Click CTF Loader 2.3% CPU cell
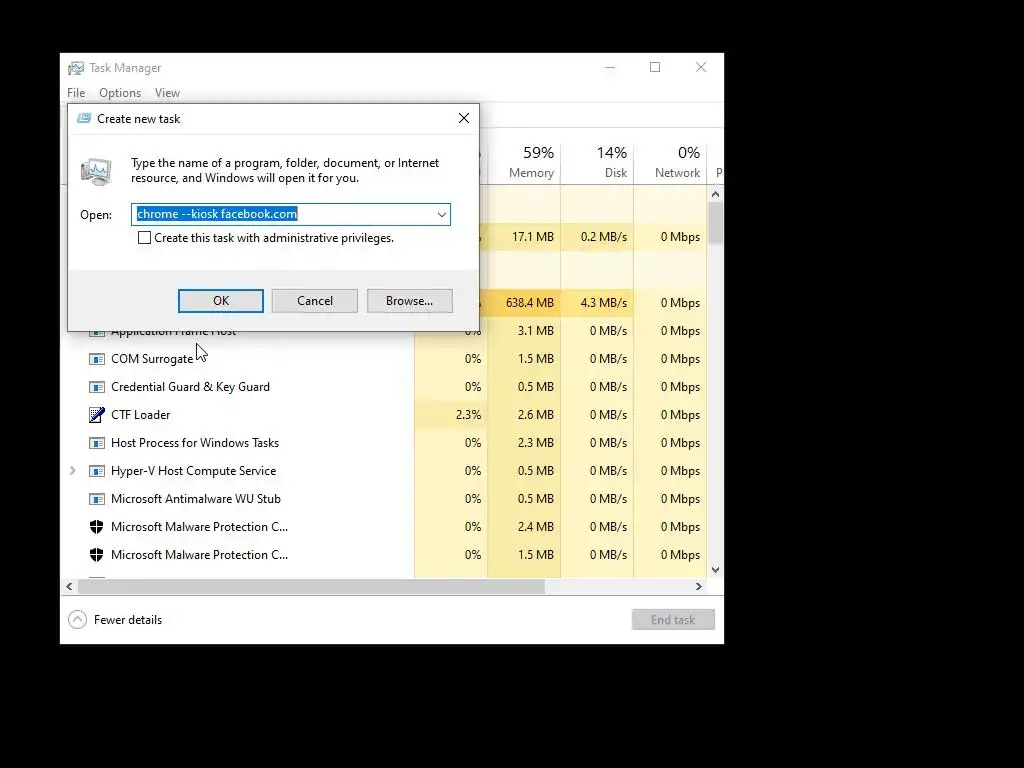 coord(451,415)
